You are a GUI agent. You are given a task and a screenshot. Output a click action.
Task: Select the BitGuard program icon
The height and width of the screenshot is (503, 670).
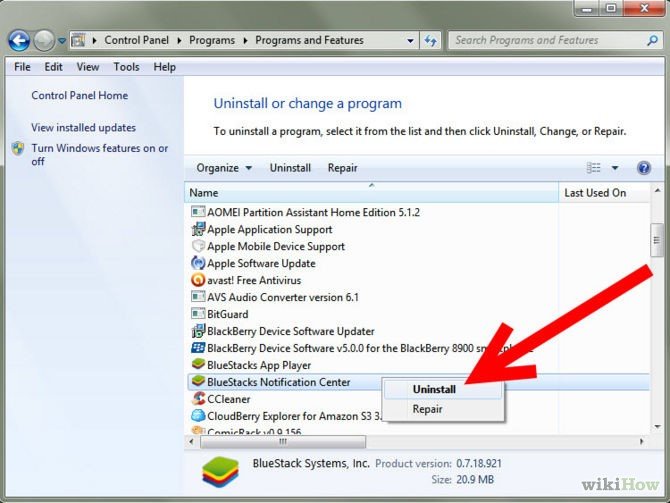click(198, 314)
